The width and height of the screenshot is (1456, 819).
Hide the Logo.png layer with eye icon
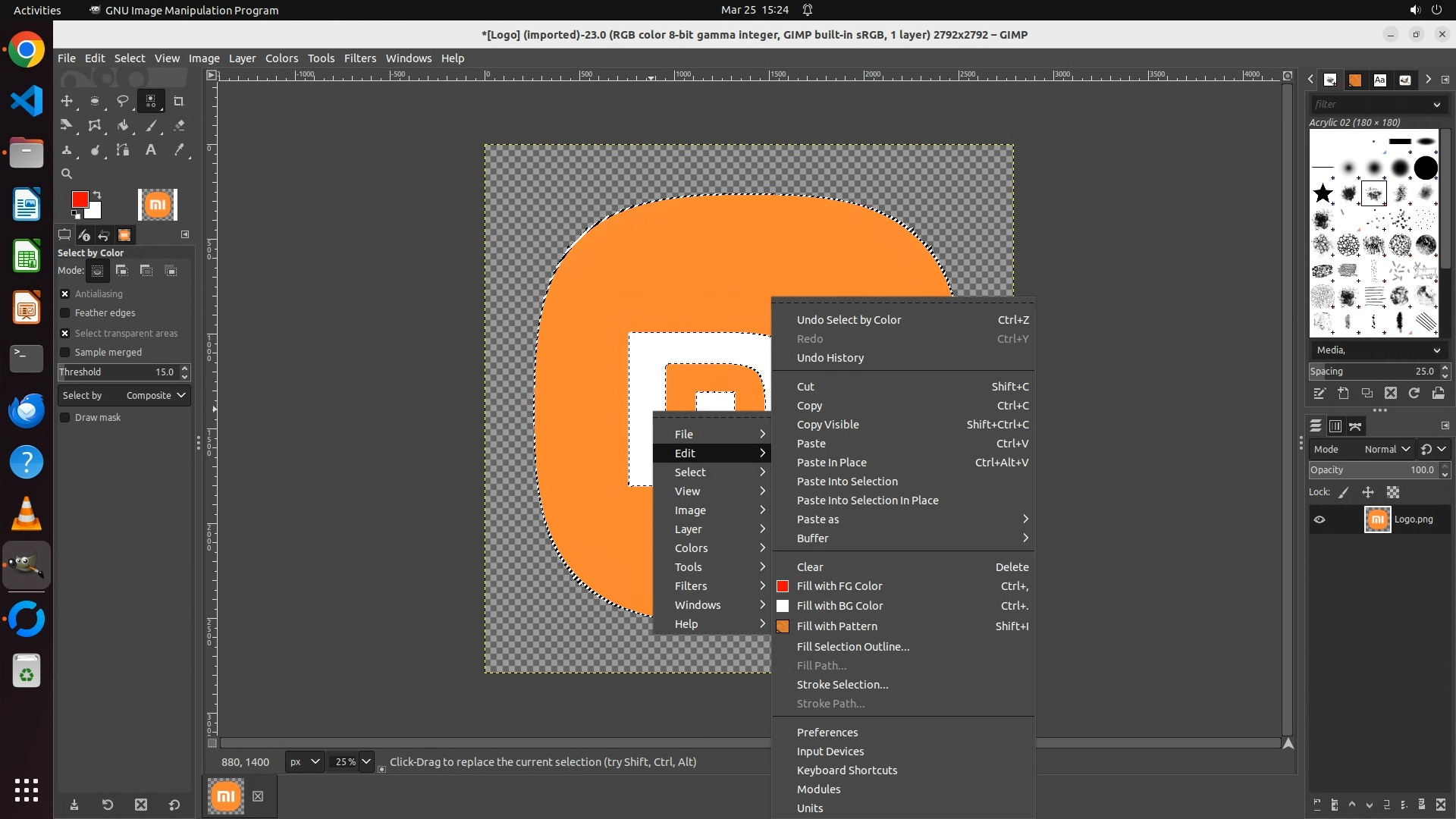click(x=1319, y=519)
